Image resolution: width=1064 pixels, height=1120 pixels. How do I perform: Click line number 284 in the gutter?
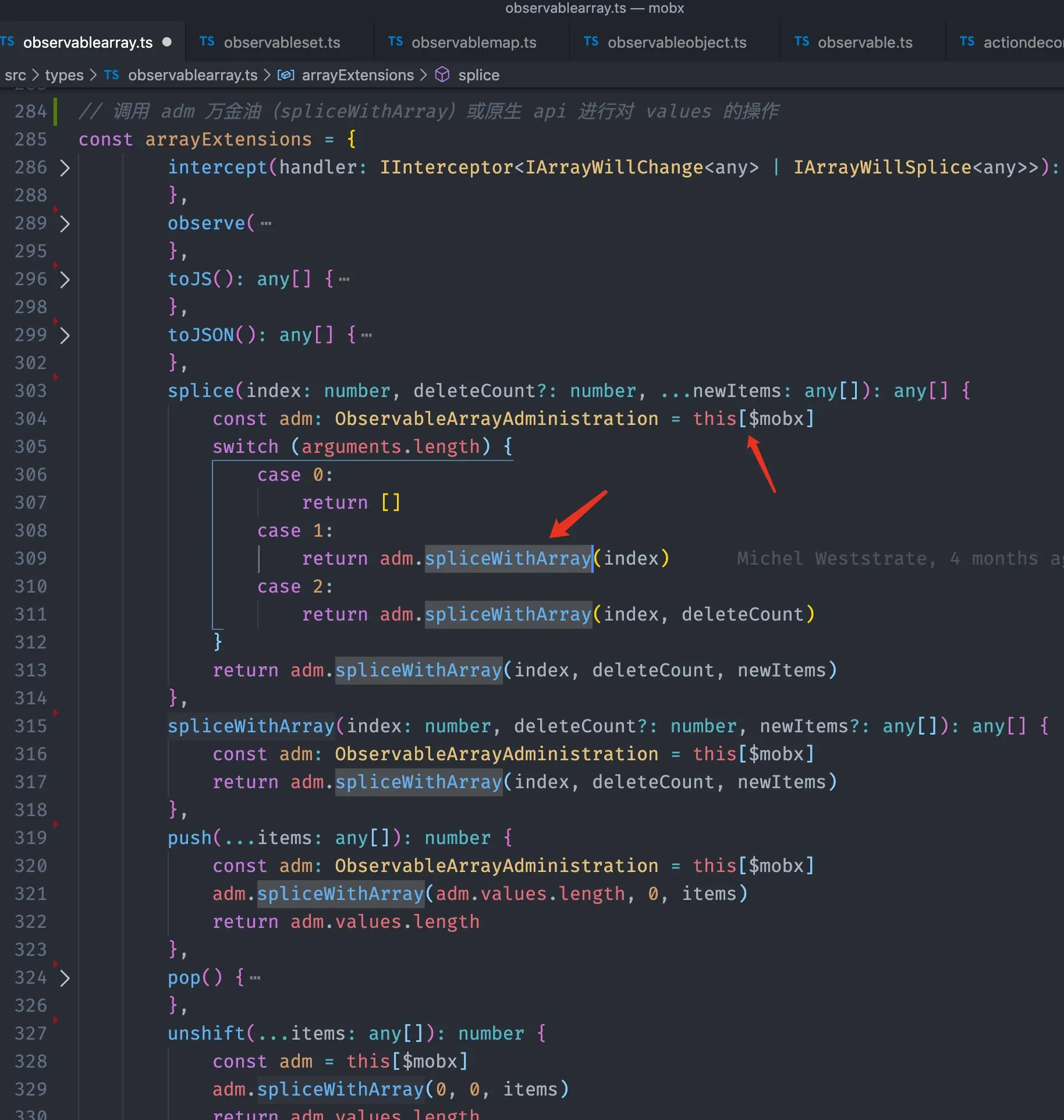tap(31, 111)
